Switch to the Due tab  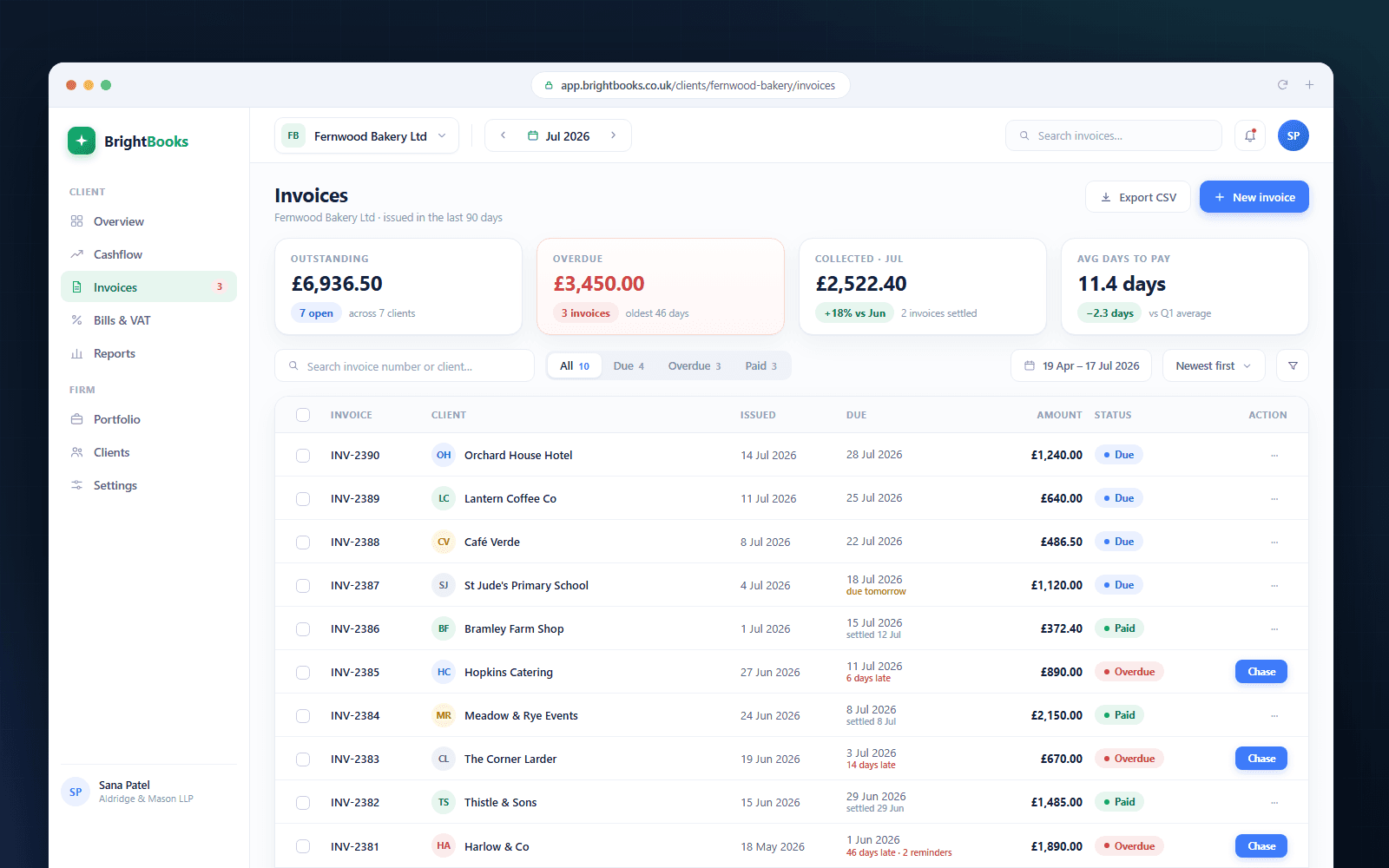coord(629,365)
